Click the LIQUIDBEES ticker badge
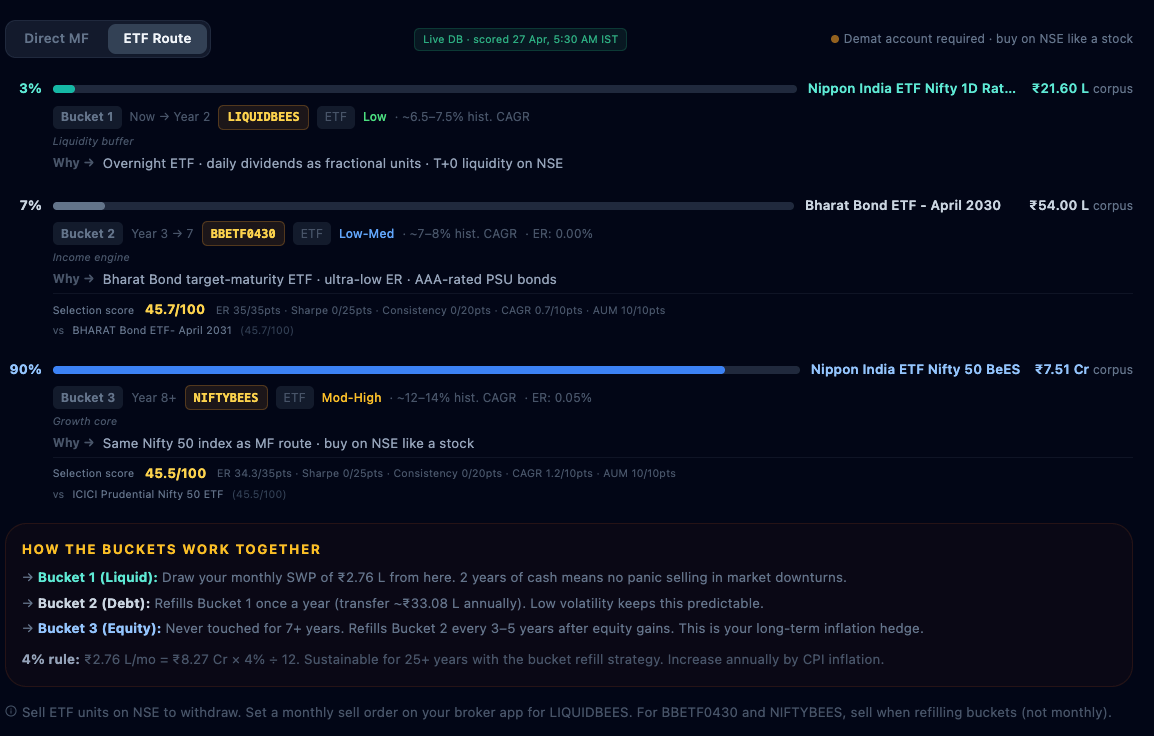 pos(263,117)
